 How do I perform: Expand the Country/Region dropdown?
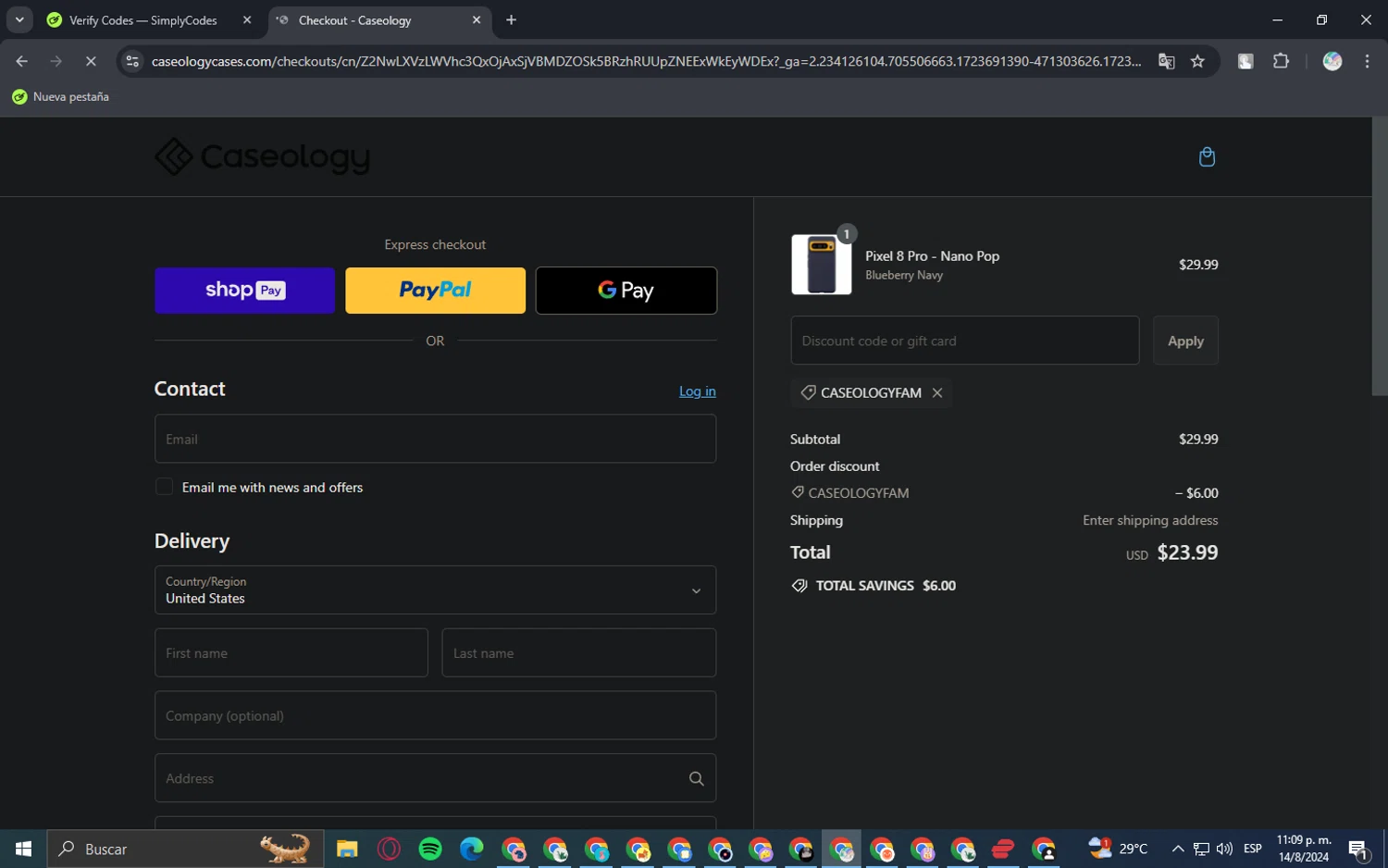435,590
